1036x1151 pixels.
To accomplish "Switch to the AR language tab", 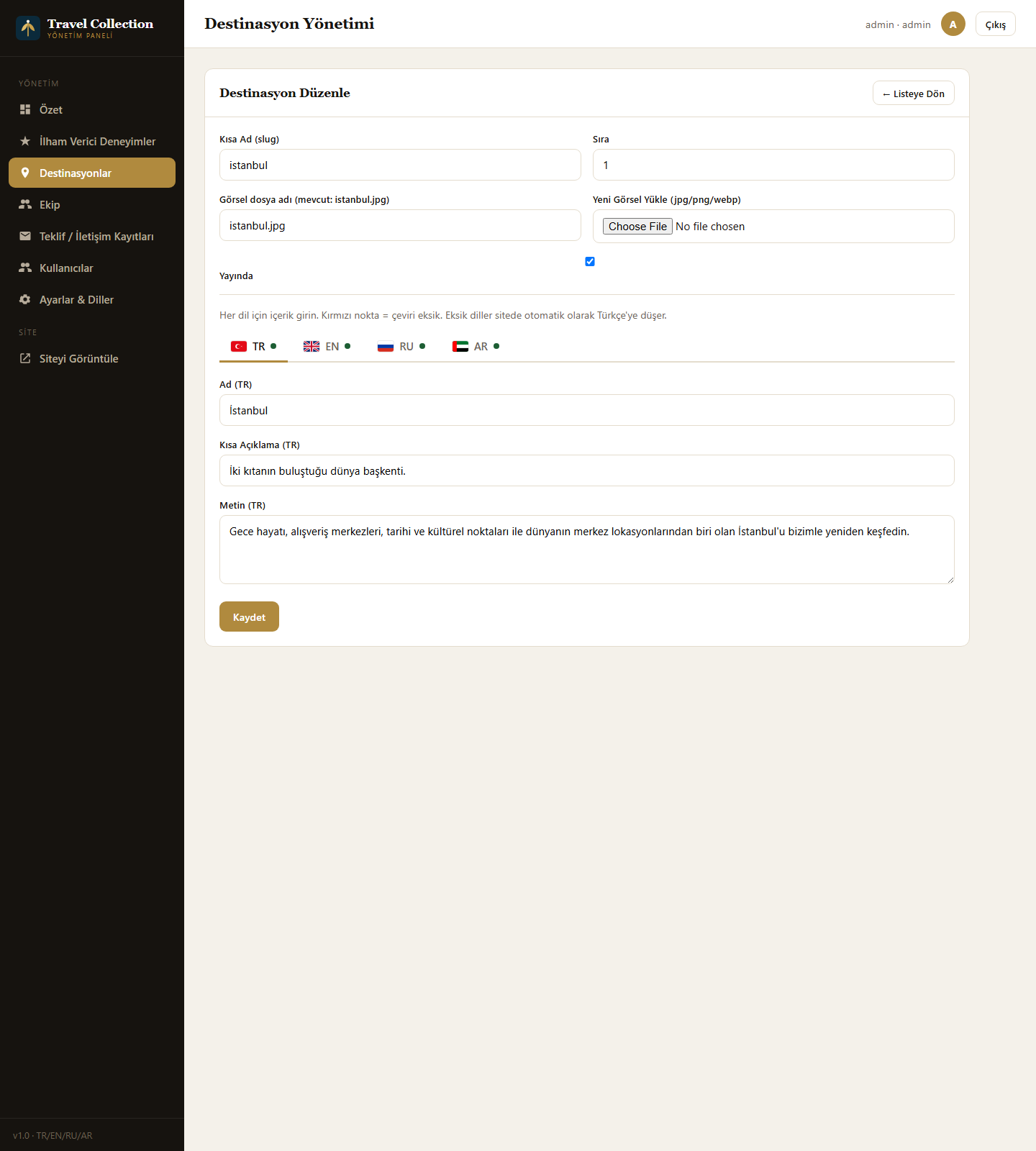I will pos(476,347).
